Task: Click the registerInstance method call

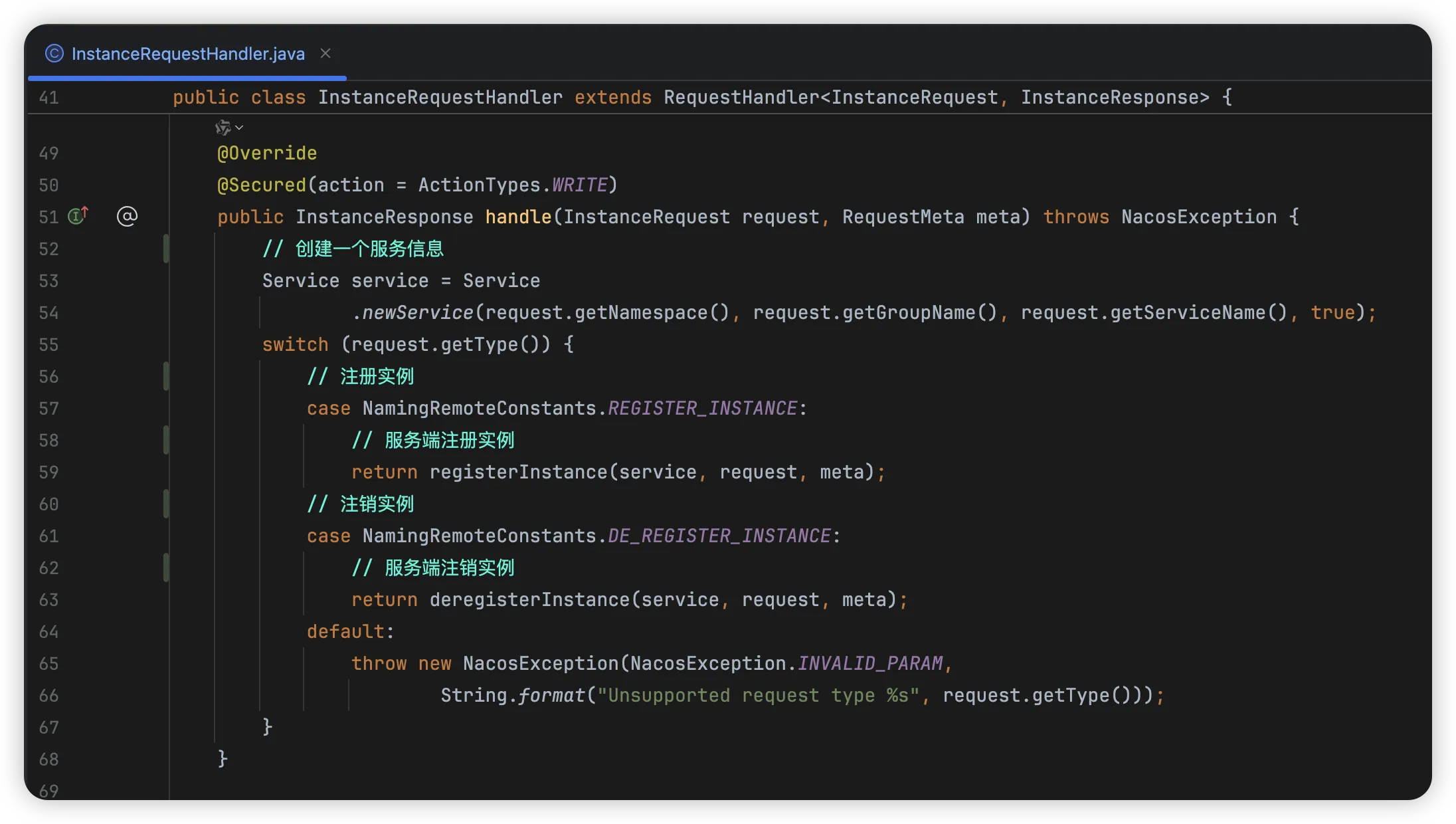Action: [x=518, y=472]
